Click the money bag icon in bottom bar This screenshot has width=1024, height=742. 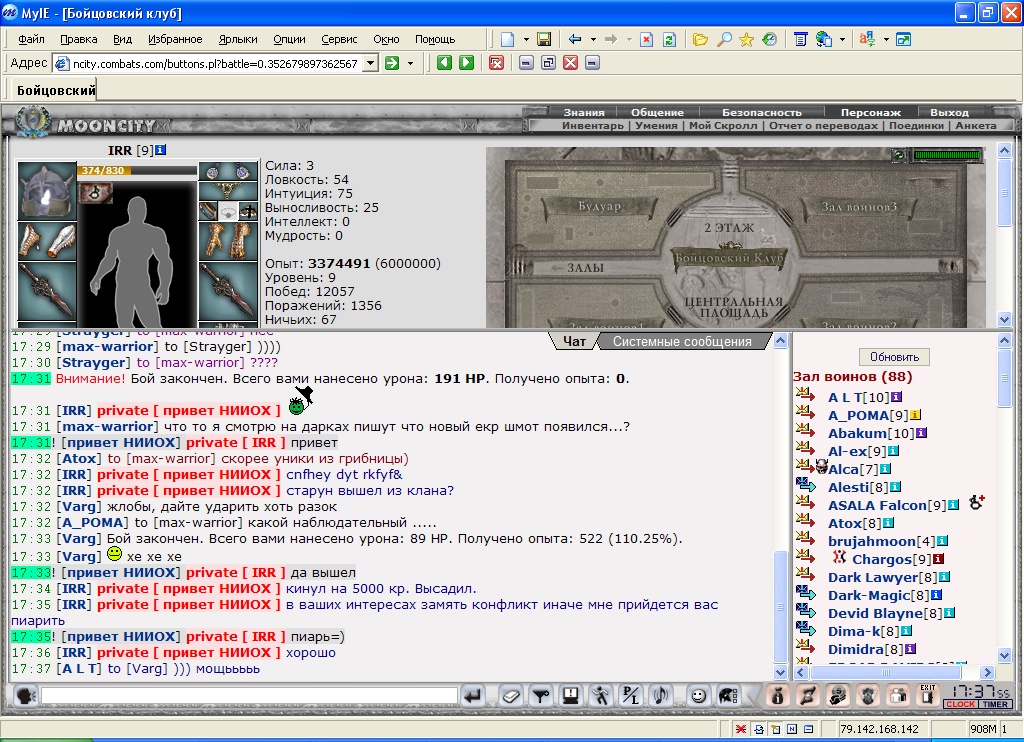pyautogui.click(x=777, y=696)
